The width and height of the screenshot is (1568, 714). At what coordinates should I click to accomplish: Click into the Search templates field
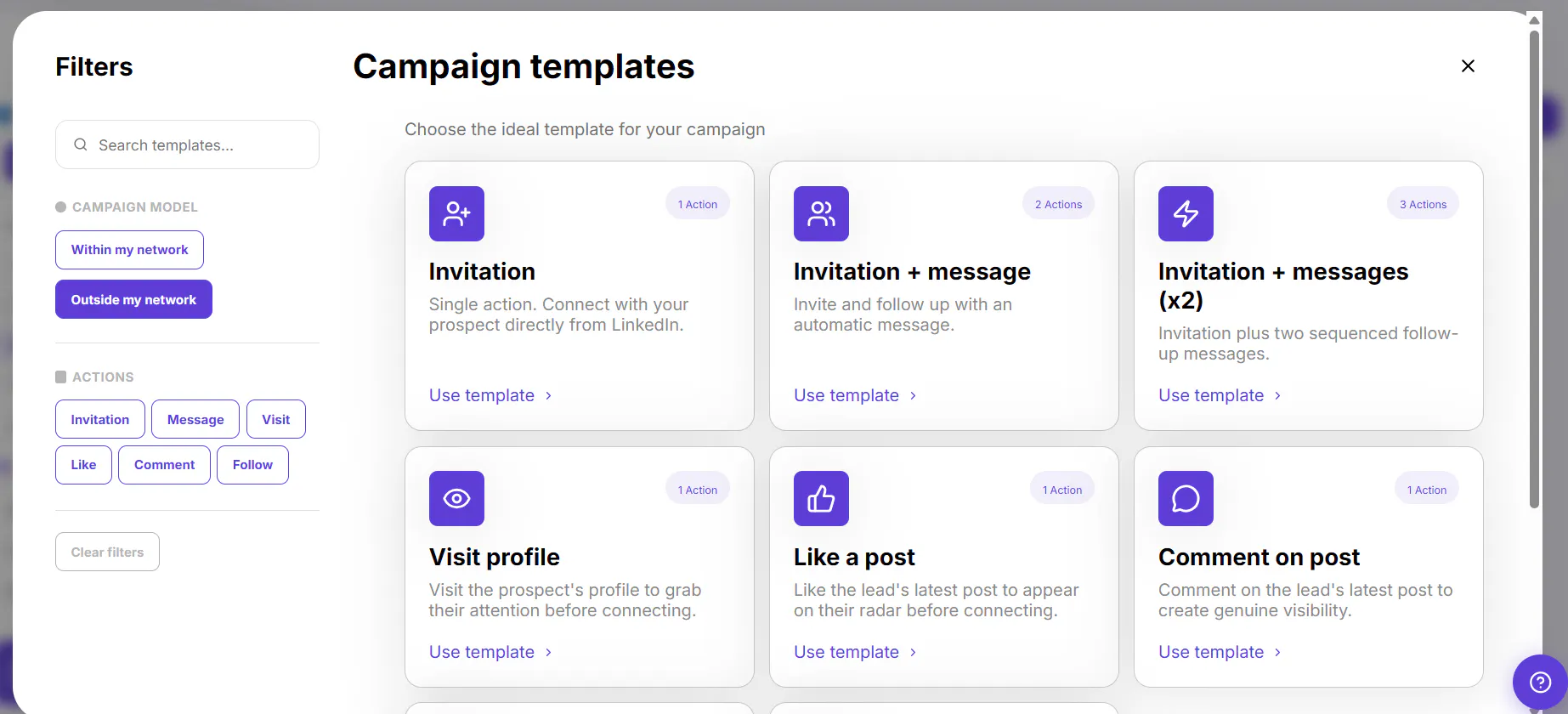187,144
